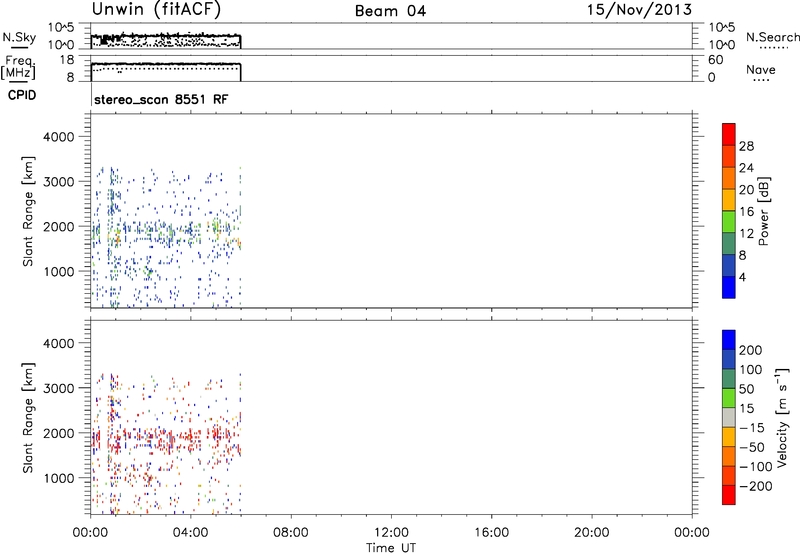Click the 'Time UT' axis label

pos(391,548)
